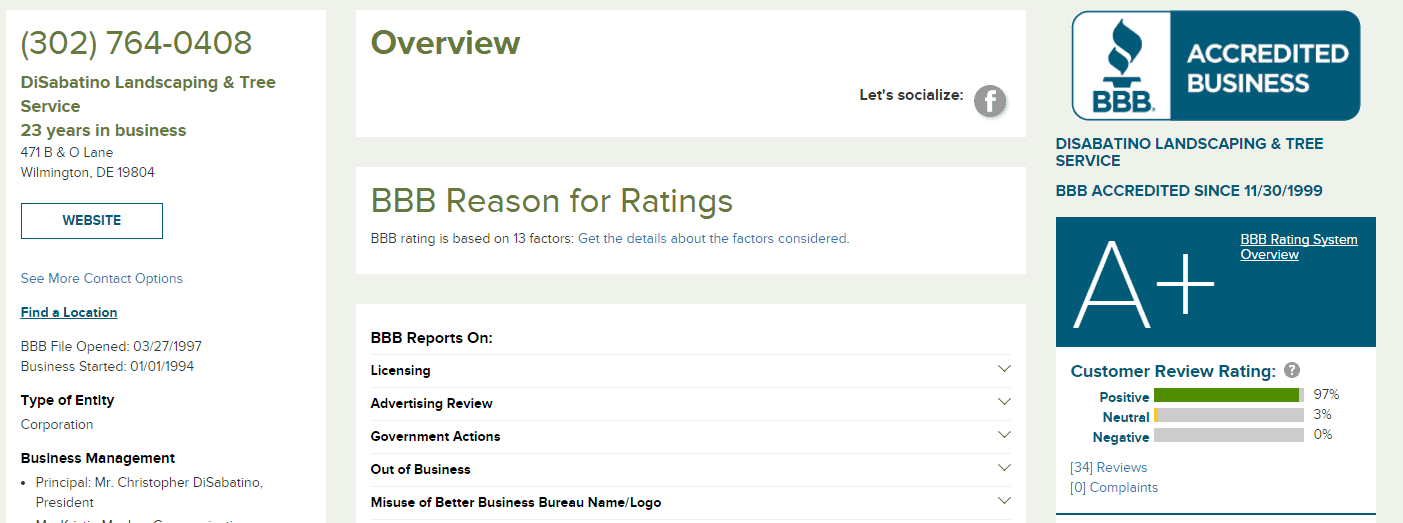Click the BBB Accredited Business seal
The image size is (1403, 523).
click(1216, 66)
